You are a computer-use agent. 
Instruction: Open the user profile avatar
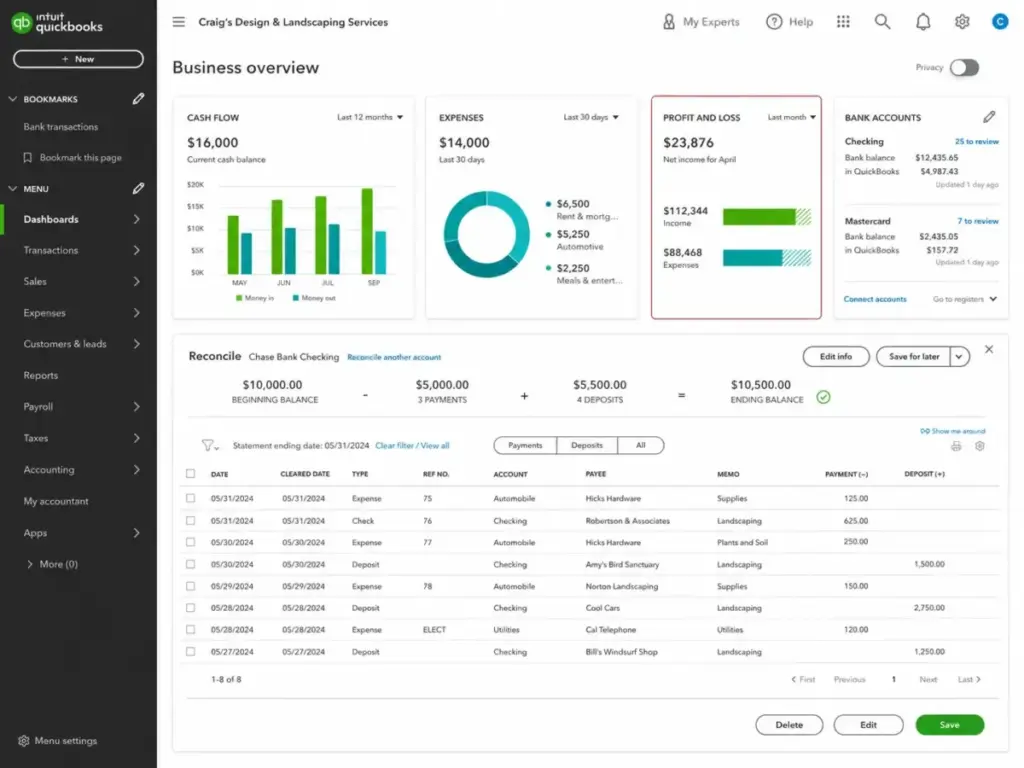tap(1000, 22)
